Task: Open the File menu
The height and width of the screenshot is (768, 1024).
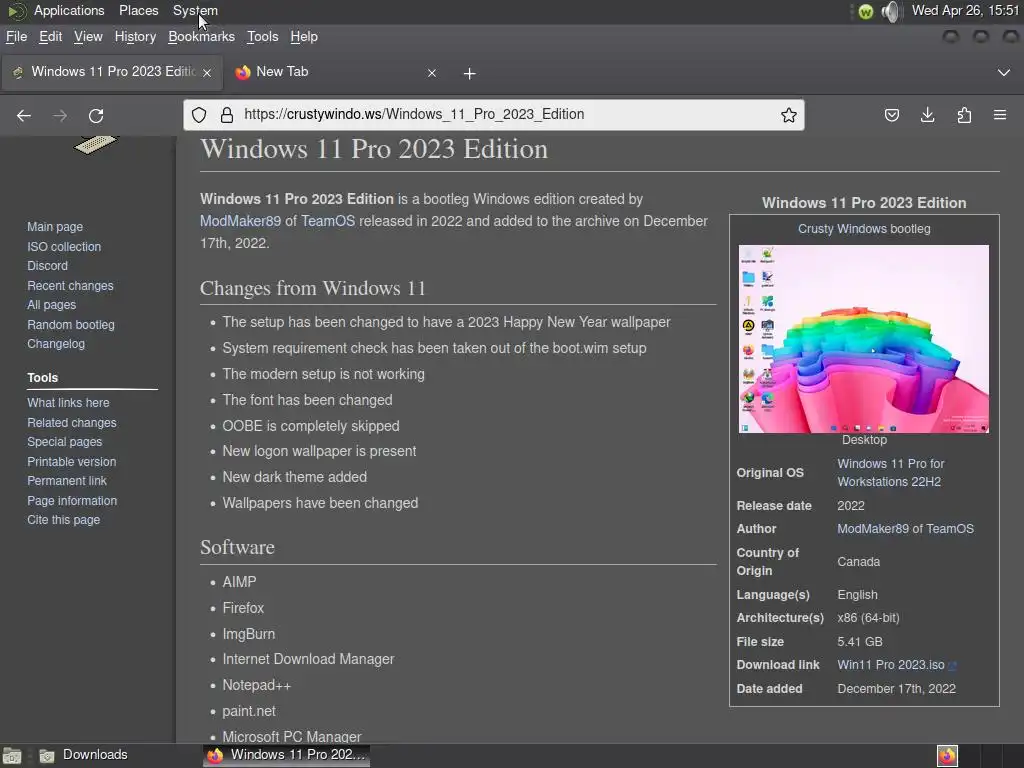Action: point(16,37)
